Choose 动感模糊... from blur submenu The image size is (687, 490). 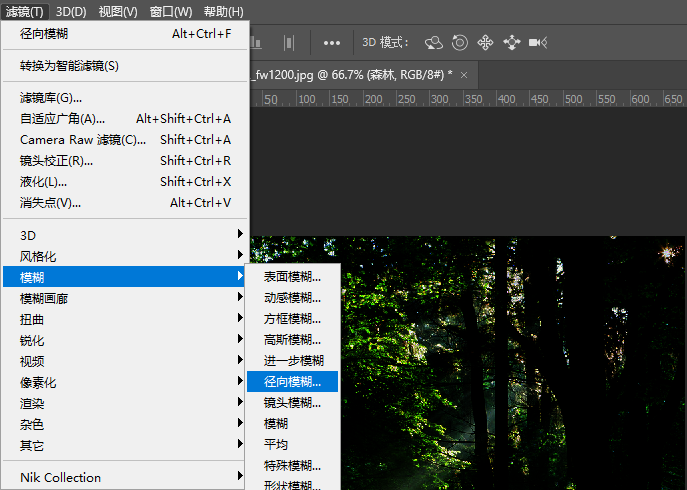[x=293, y=298]
